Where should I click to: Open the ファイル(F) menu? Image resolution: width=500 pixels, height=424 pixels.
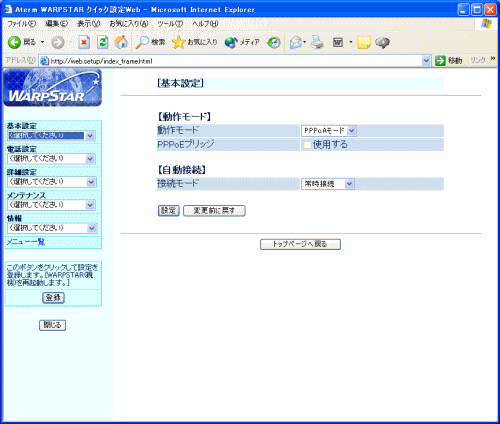click(x=21, y=24)
